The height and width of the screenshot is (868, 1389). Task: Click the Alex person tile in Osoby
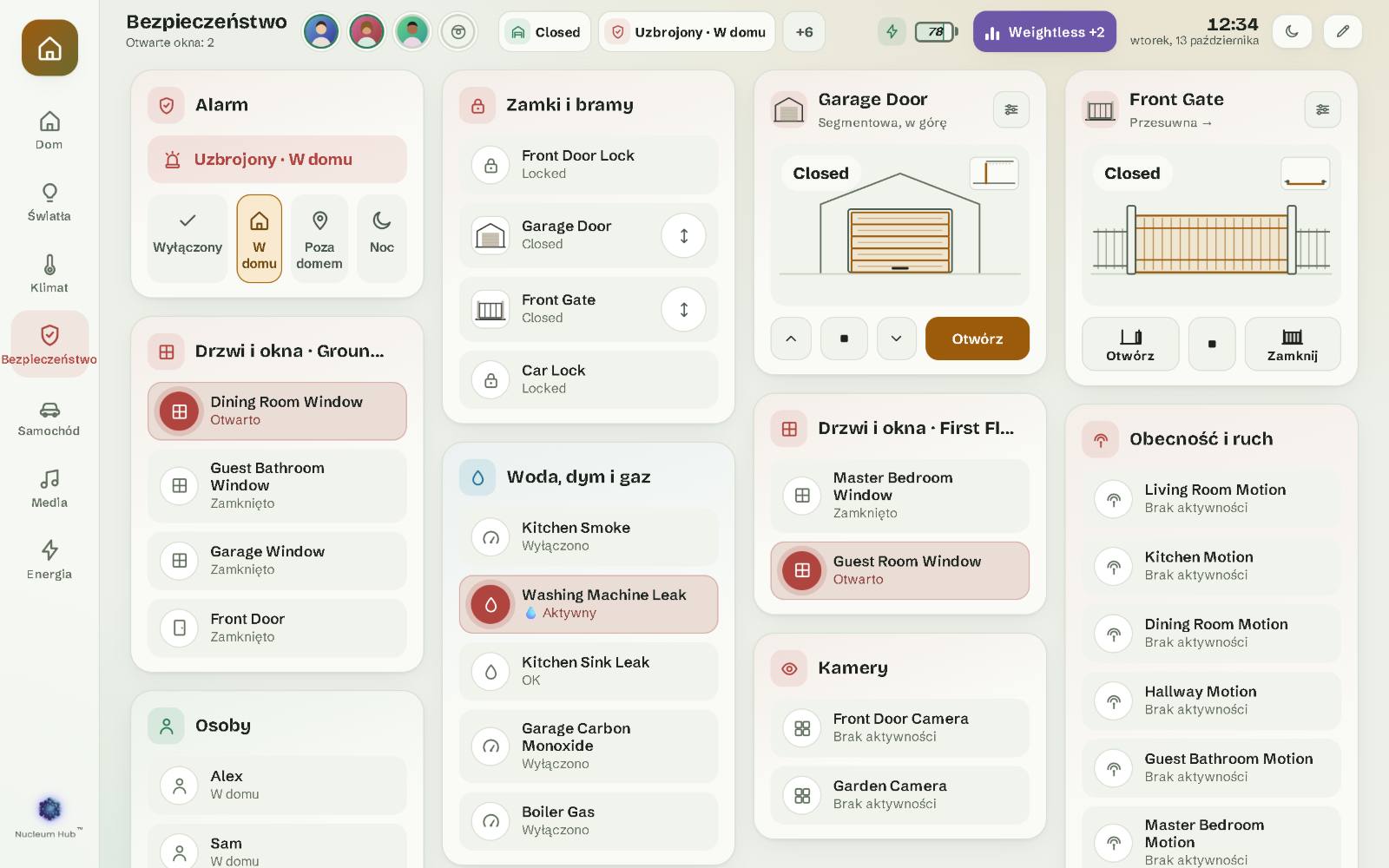click(x=277, y=786)
